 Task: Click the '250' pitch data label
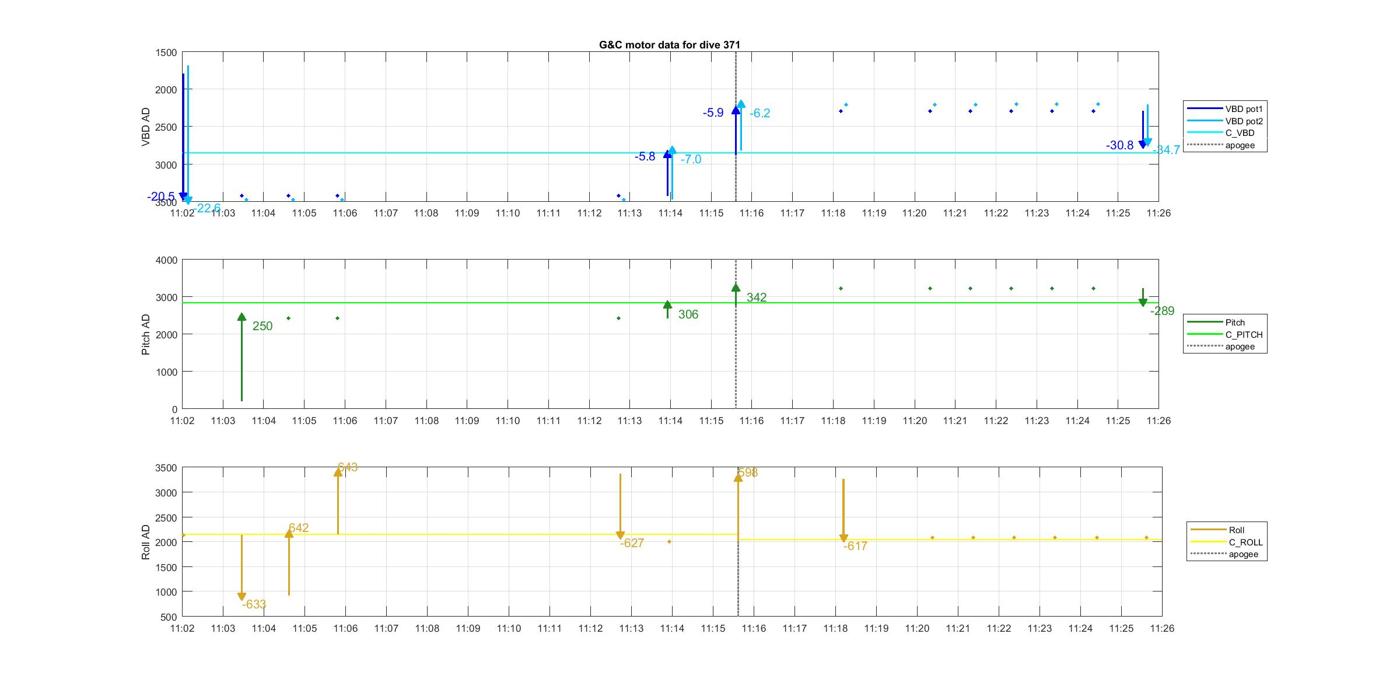point(262,326)
